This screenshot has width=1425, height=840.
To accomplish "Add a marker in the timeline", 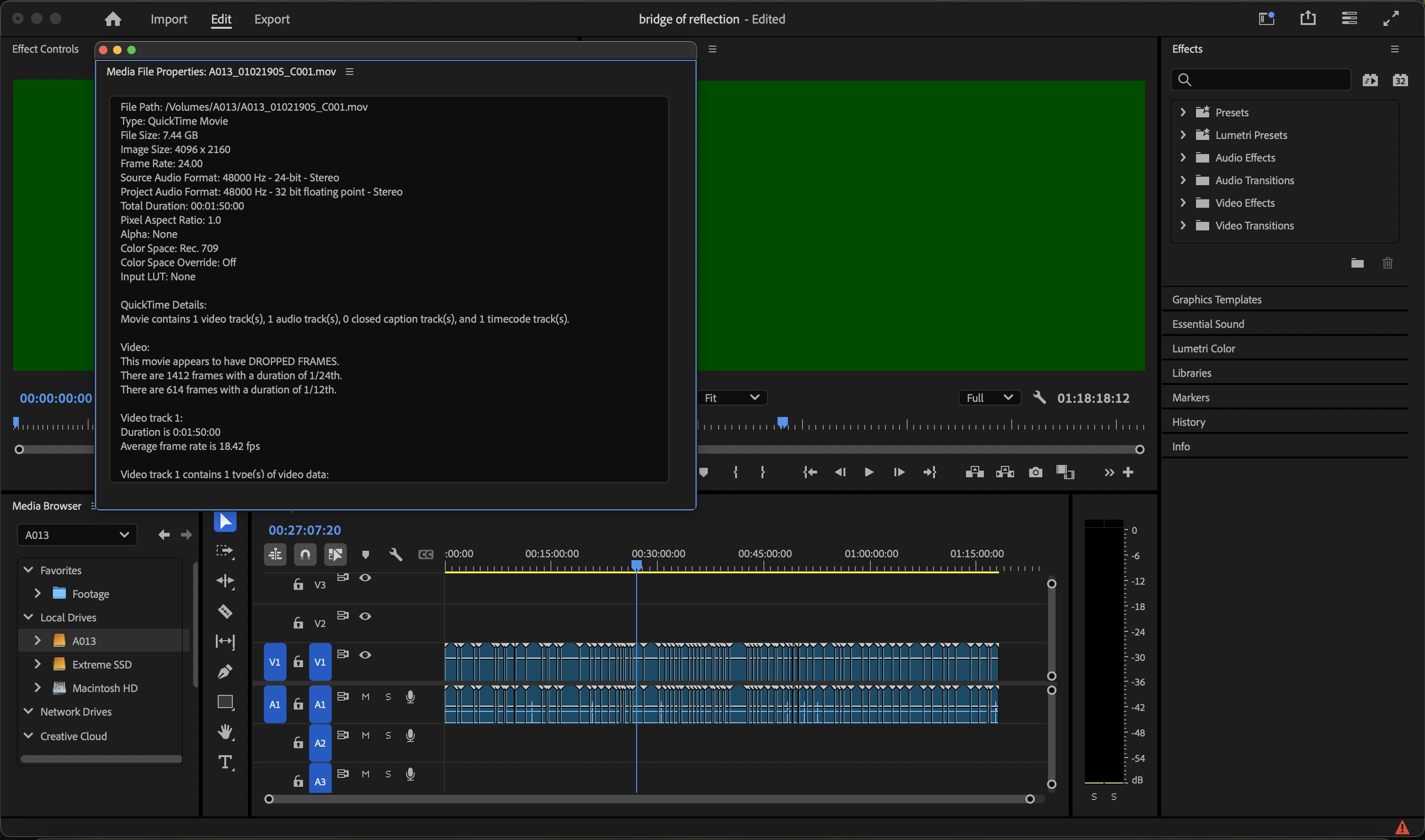I will click(x=365, y=554).
